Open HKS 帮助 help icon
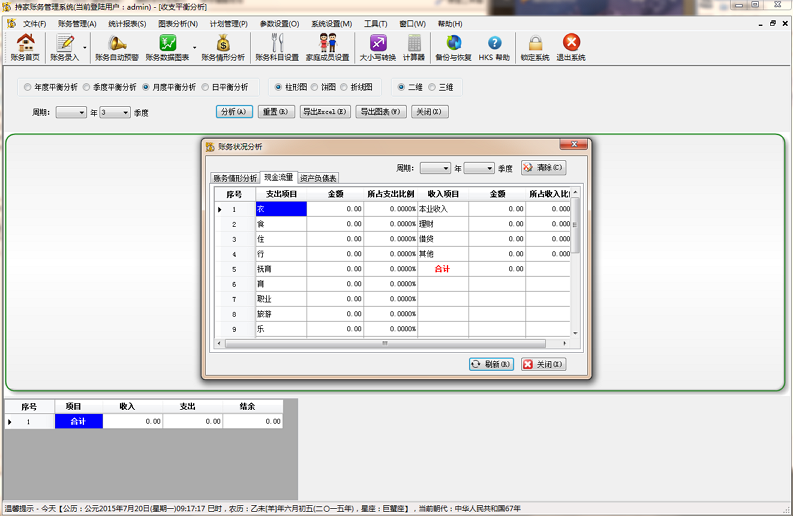Viewport: 793px width, 516px height. (494, 48)
